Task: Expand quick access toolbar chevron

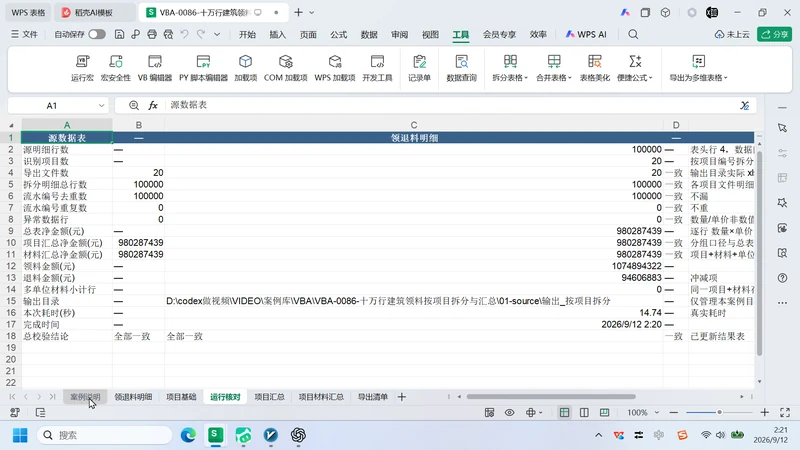Action: coord(217,34)
